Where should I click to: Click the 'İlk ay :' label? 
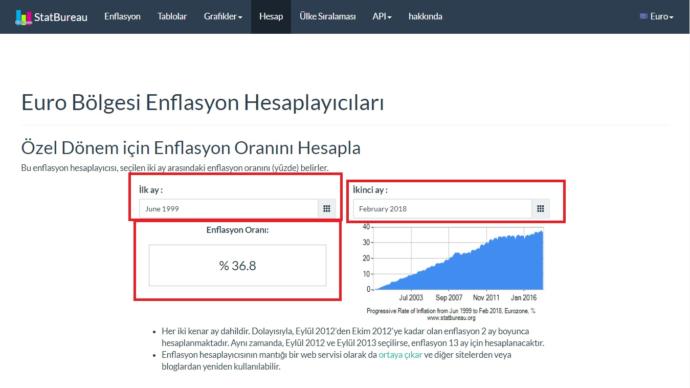(151, 190)
